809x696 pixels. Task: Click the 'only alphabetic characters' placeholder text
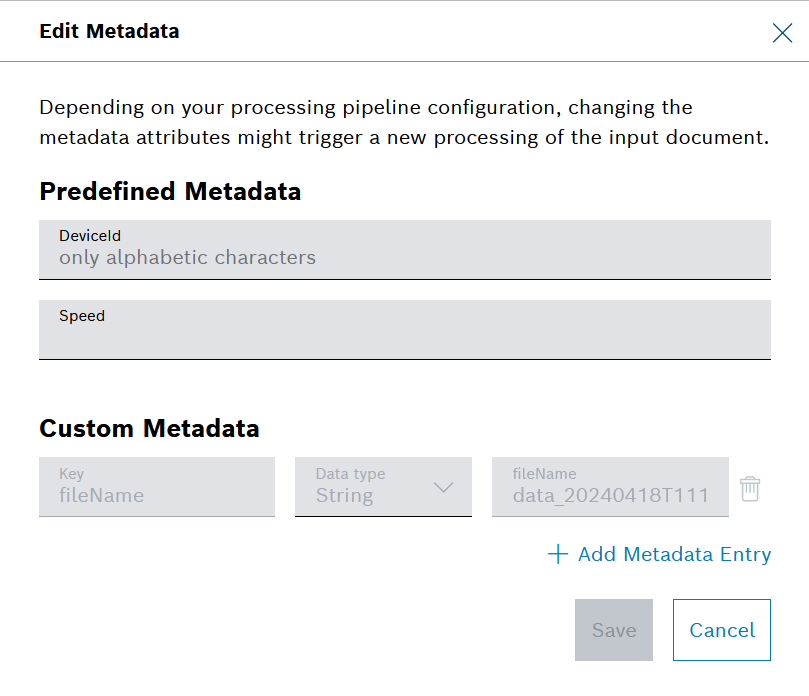pos(187,258)
